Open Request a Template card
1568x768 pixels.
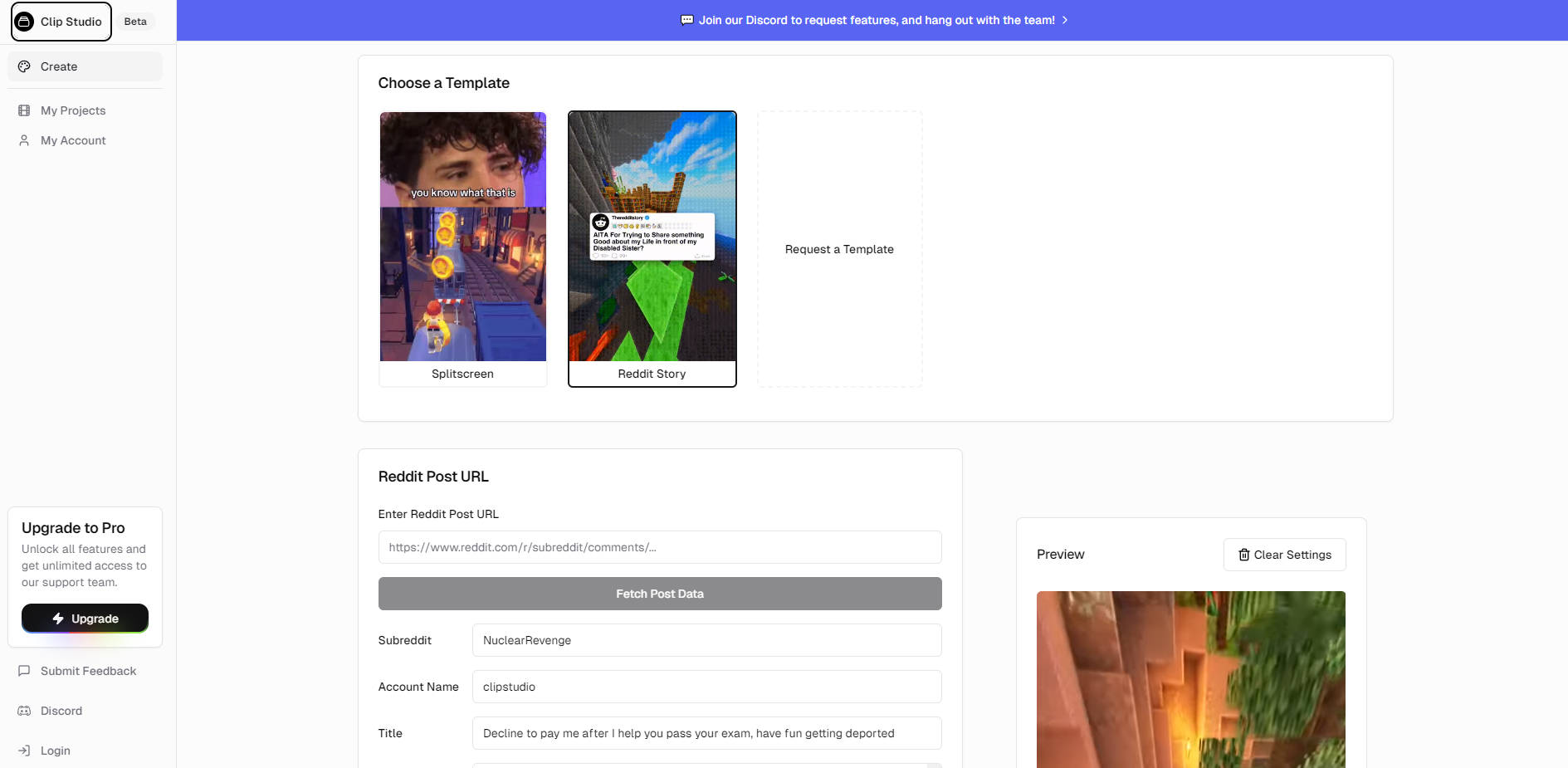839,249
